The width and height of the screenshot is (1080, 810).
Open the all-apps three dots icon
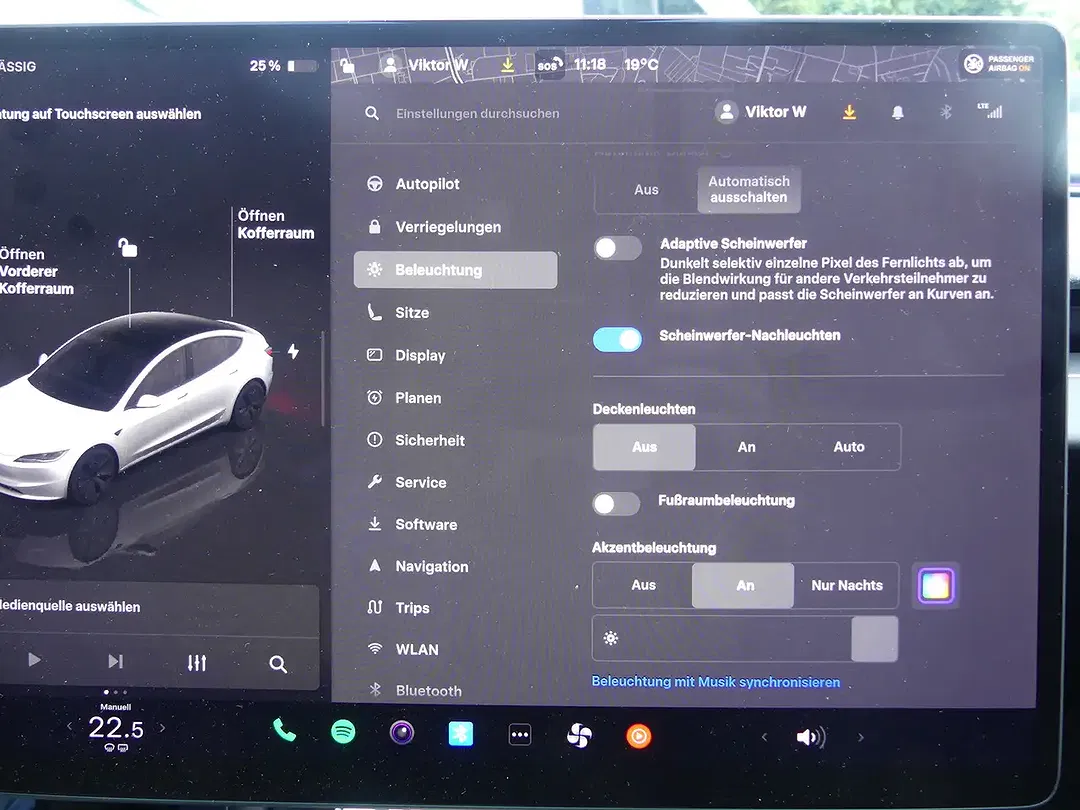tap(520, 735)
